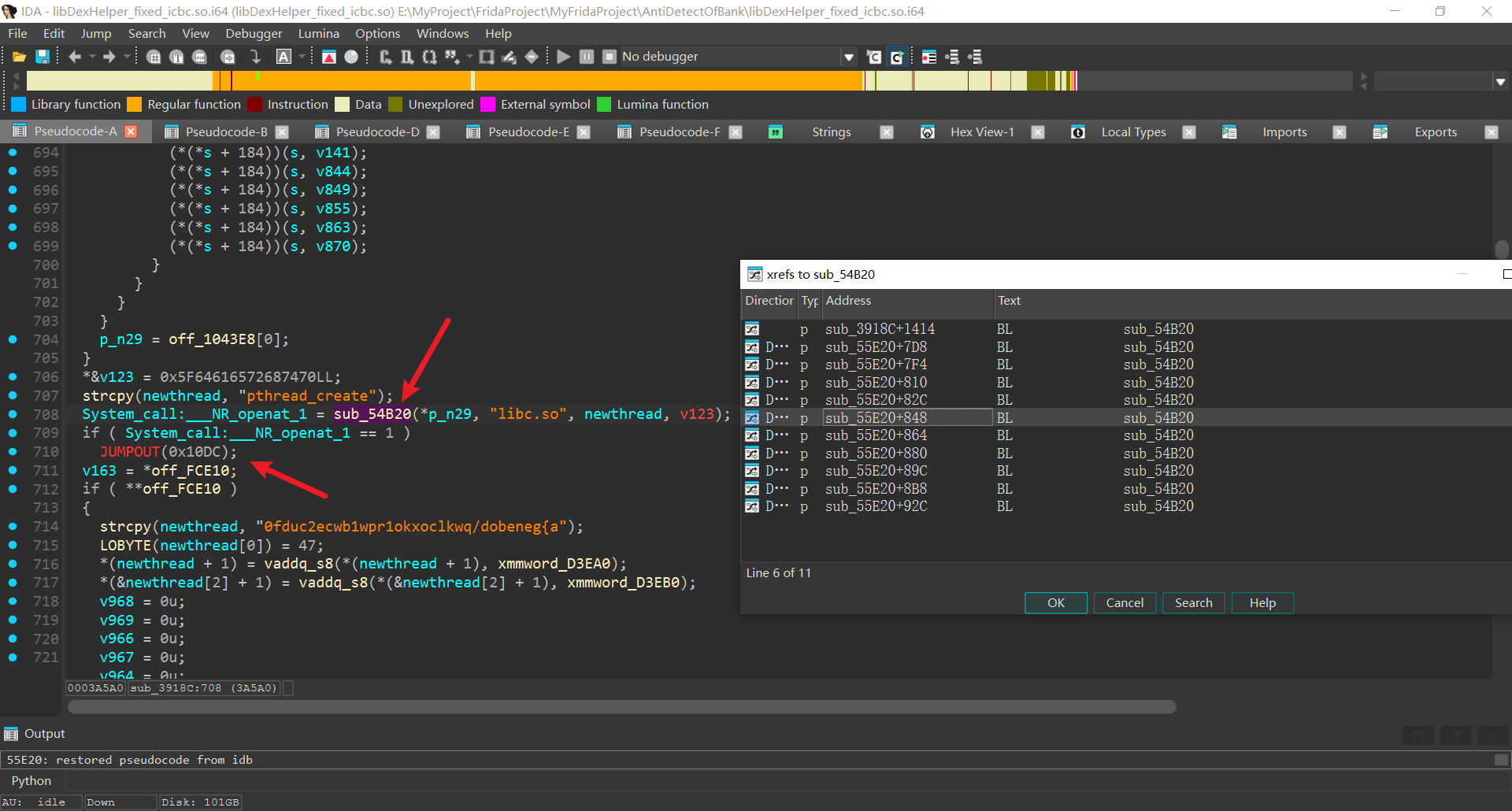Screen dimensions: 1512x811
Task: Jump back with the left arrow icon
Action: (75, 57)
